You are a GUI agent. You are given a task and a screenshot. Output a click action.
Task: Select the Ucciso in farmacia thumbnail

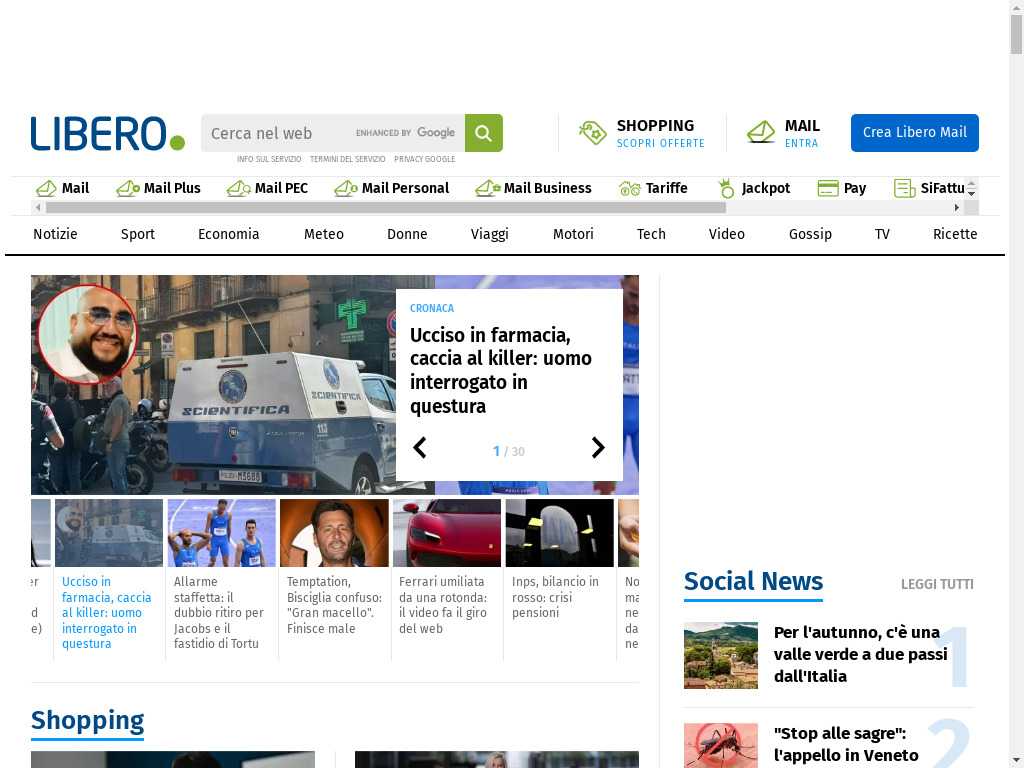point(109,533)
